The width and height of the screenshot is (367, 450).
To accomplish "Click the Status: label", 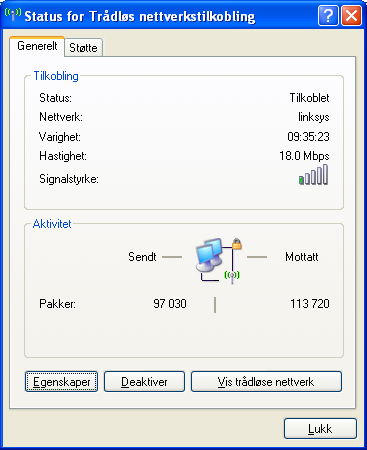I will pyautogui.click(x=55, y=98).
